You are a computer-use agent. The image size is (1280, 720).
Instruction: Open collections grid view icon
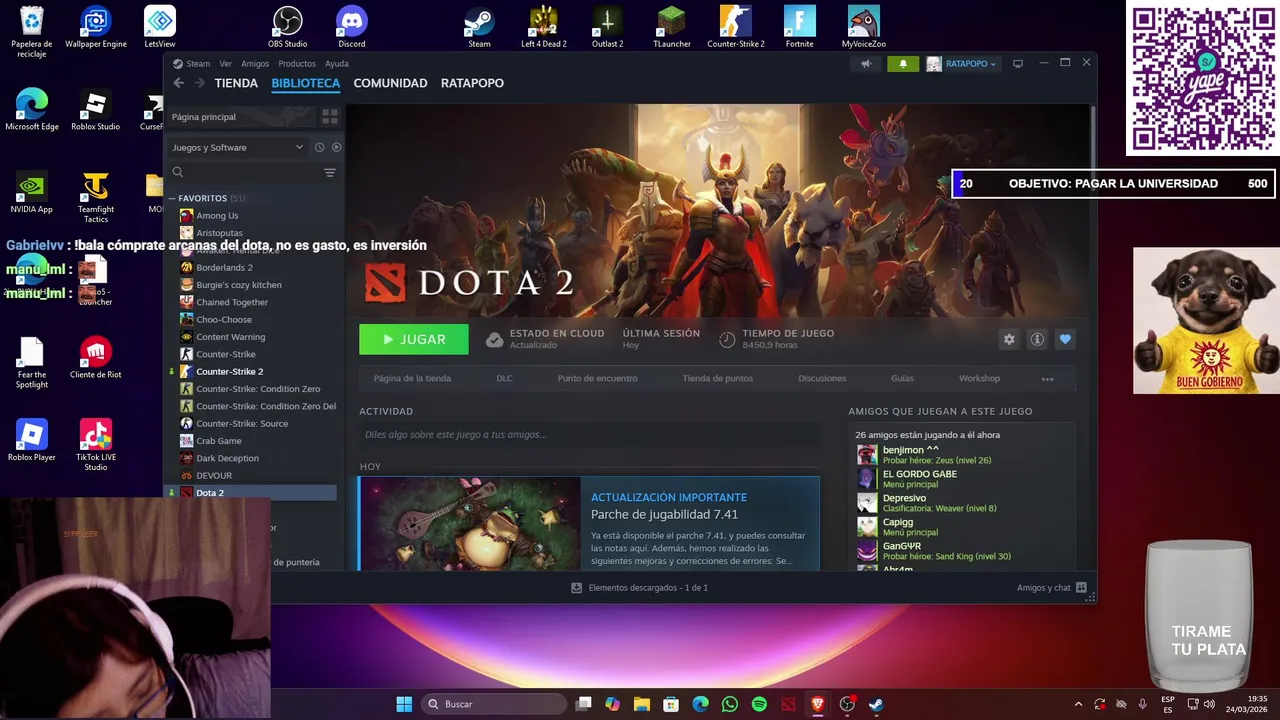[329, 117]
